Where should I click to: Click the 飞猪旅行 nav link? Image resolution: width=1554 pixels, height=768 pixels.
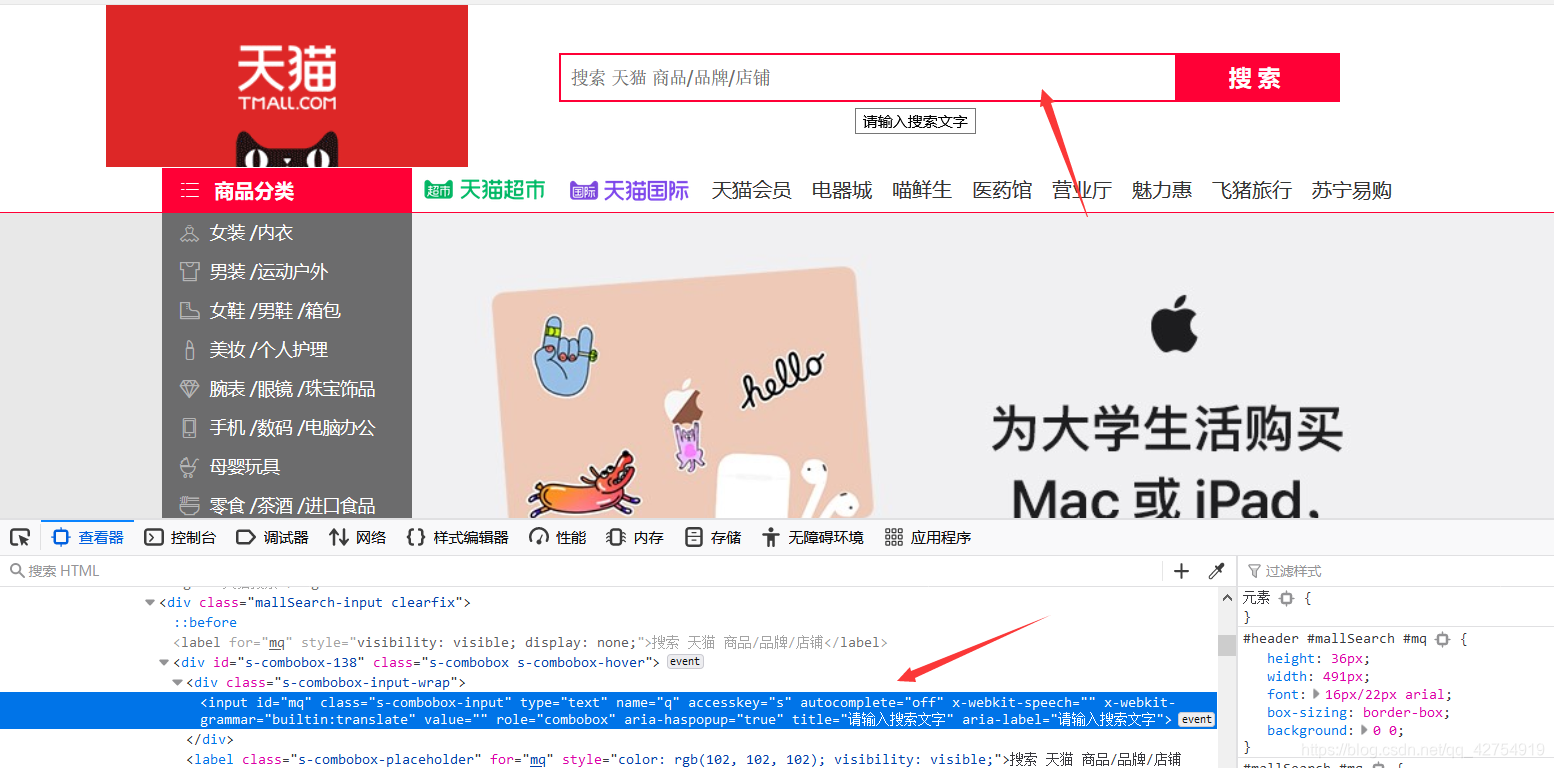(x=1252, y=190)
